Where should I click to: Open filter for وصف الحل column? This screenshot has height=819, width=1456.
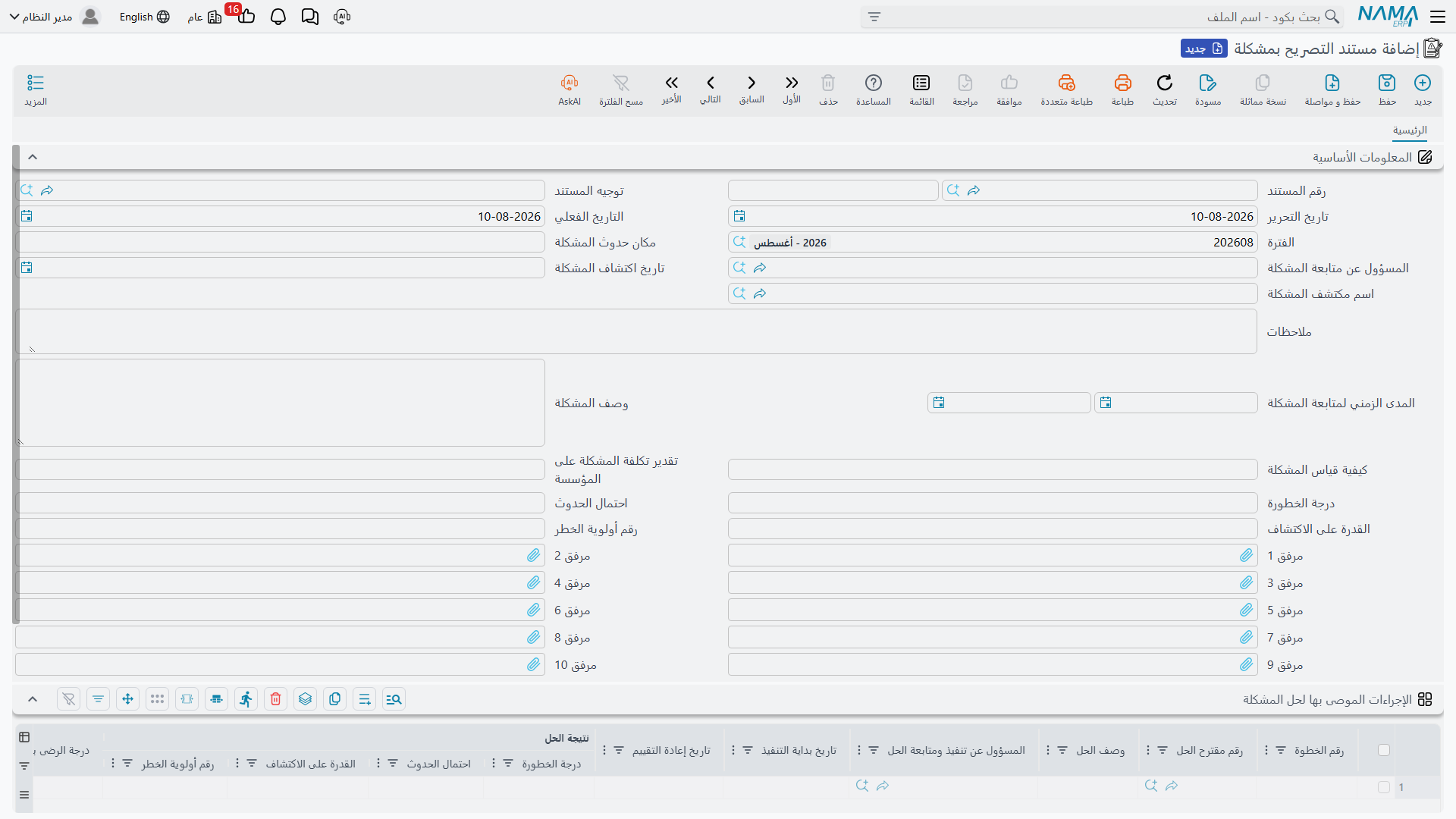coord(1062,750)
